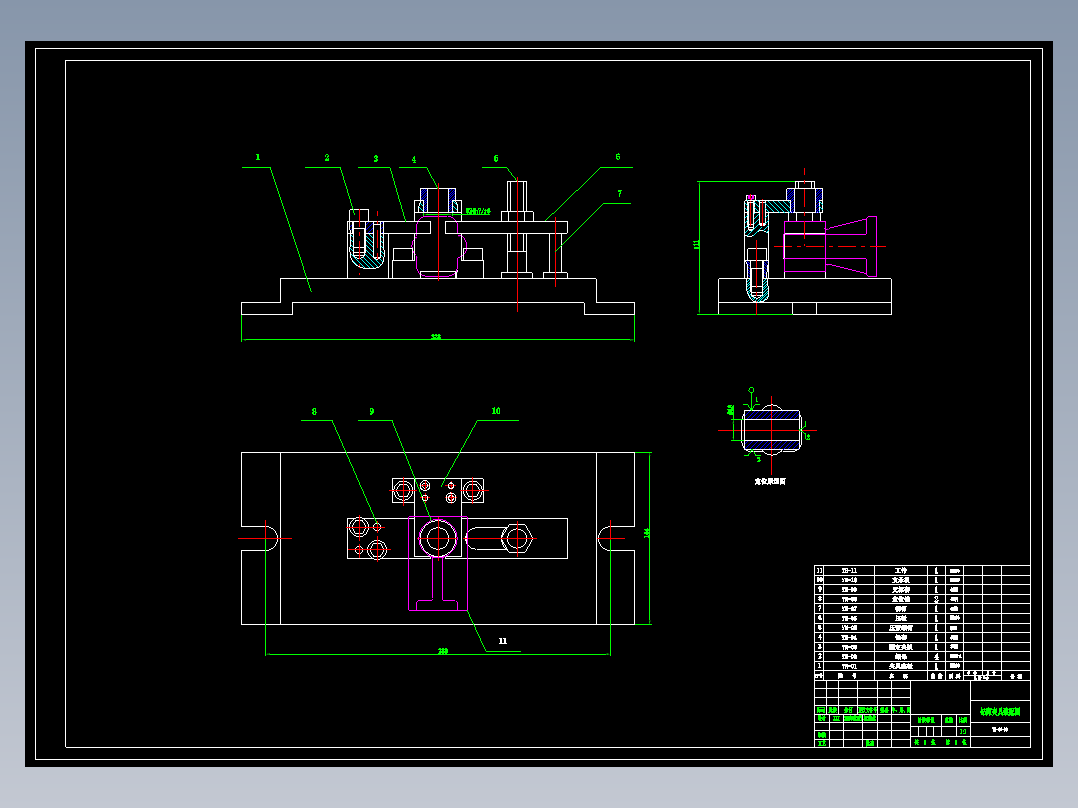Click the magenta tapered part in side view
This screenshot has width=1078, height=808.
851,246
